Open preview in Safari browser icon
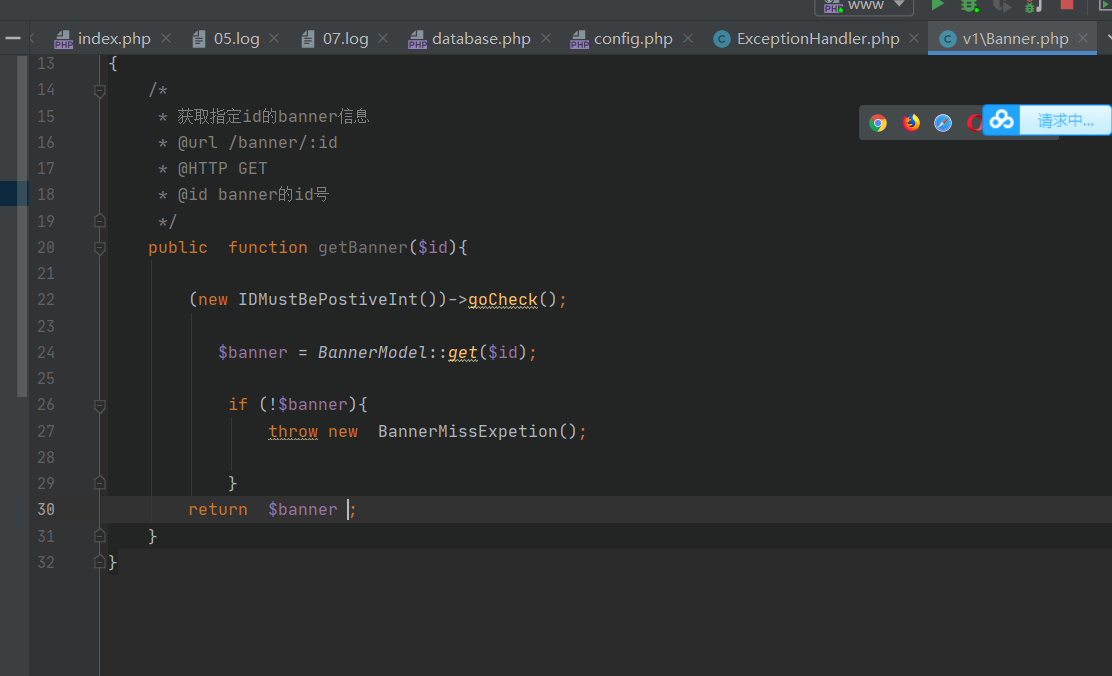Screen dimensions: 1112x676 [943, 123]
